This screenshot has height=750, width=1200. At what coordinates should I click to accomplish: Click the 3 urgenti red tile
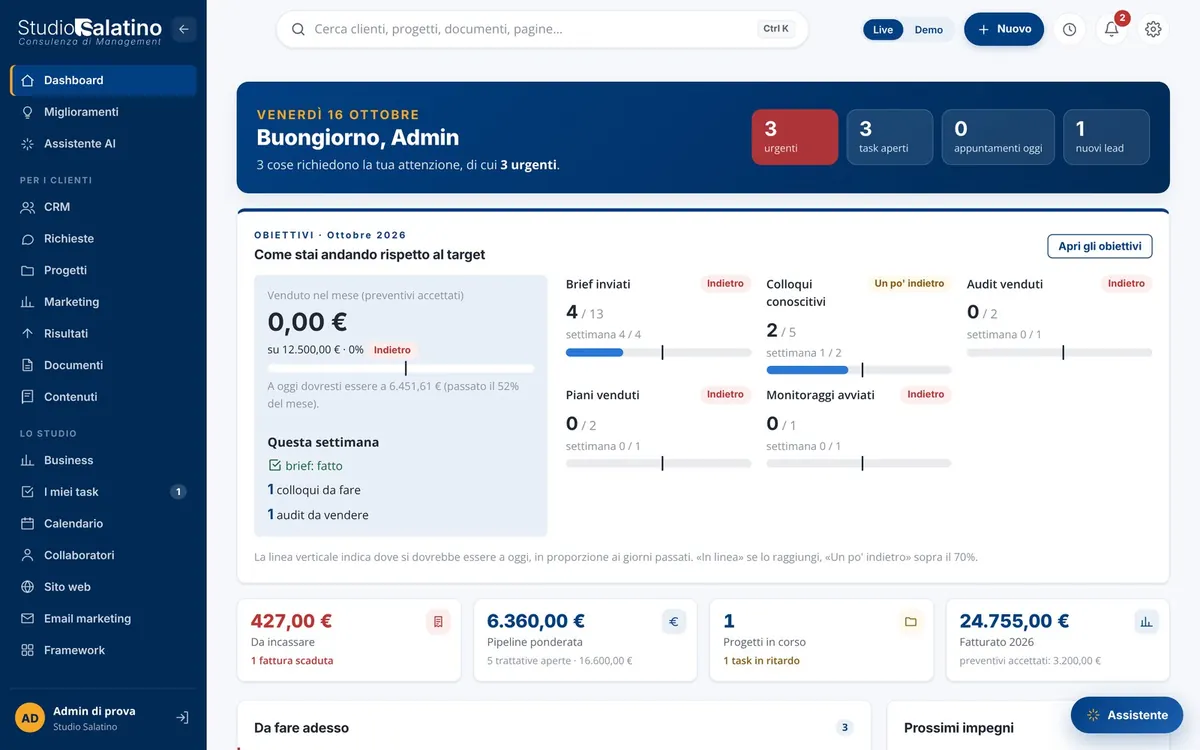[795, 137]
